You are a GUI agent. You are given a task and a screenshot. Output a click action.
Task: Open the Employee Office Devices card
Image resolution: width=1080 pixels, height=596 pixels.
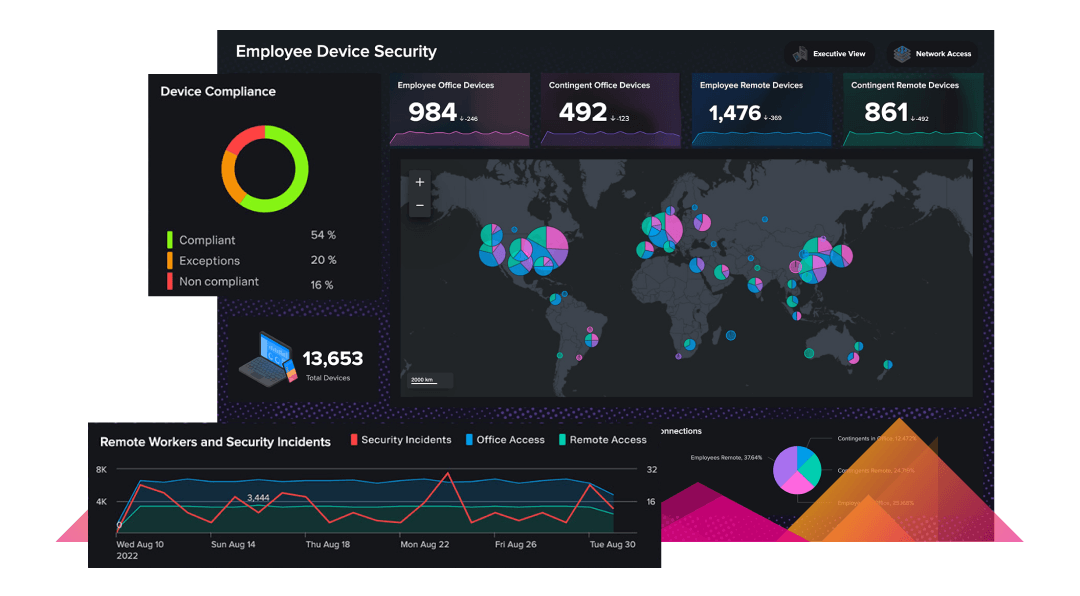[458, 110]
